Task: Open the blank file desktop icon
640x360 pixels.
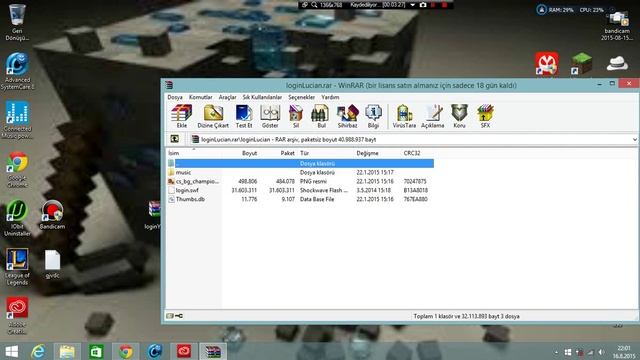Action: pyautogui.click(x=52, y=264)
